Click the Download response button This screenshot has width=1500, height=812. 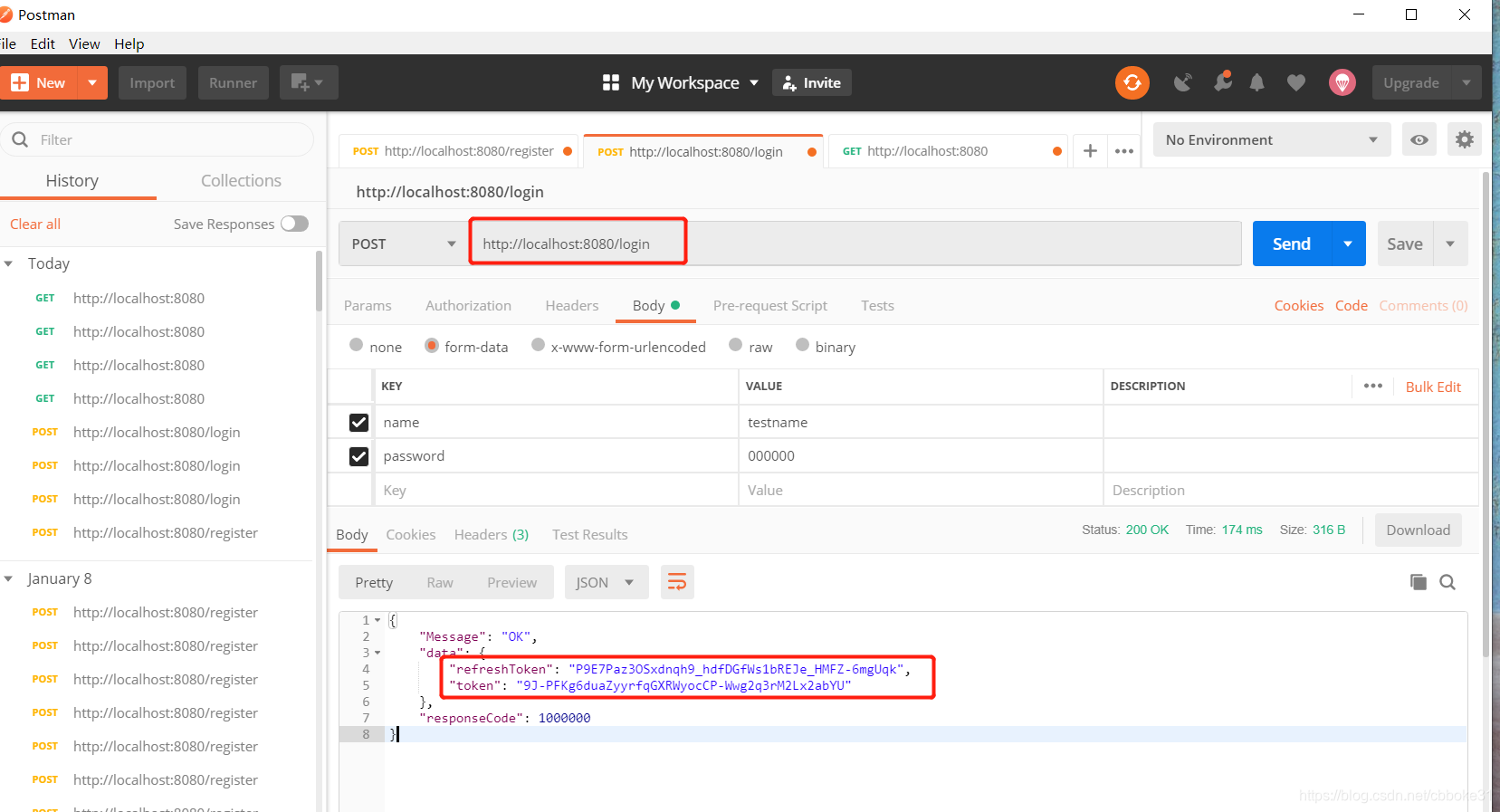(x=1418, y=530)
